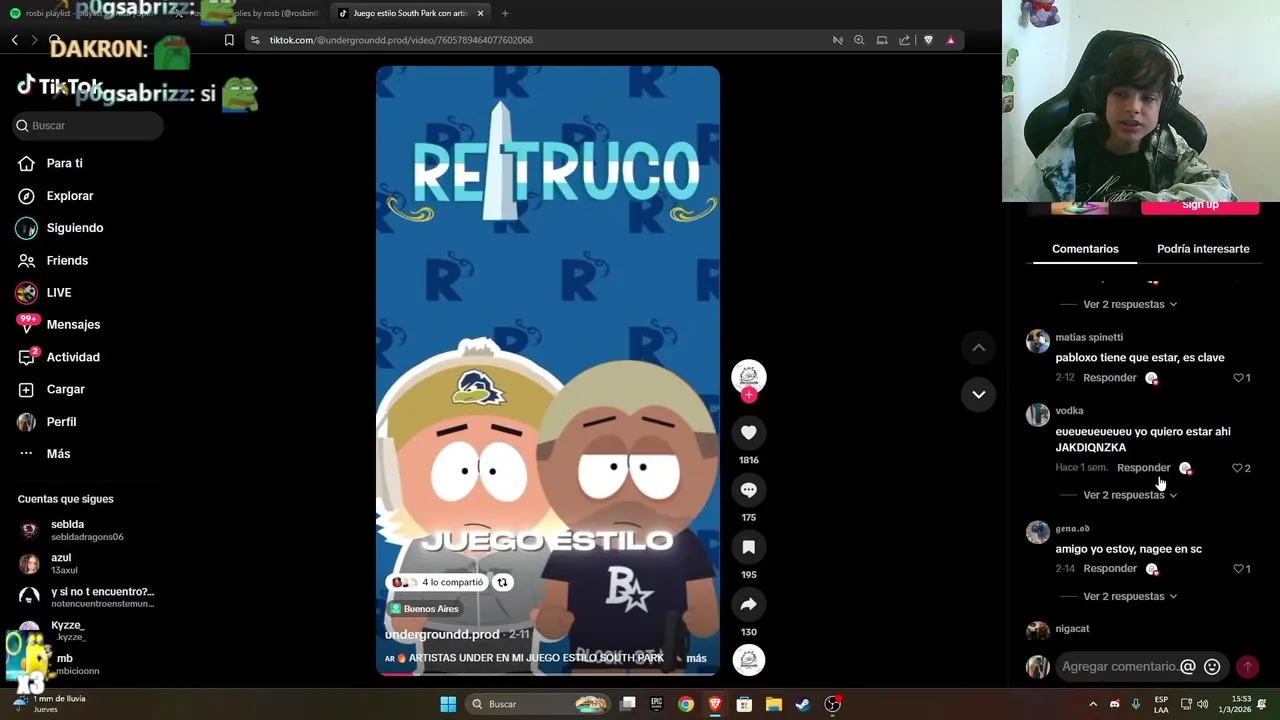The image size is (1280, 720).
Task: Open Cargar upload page
Action: (65, 389)
